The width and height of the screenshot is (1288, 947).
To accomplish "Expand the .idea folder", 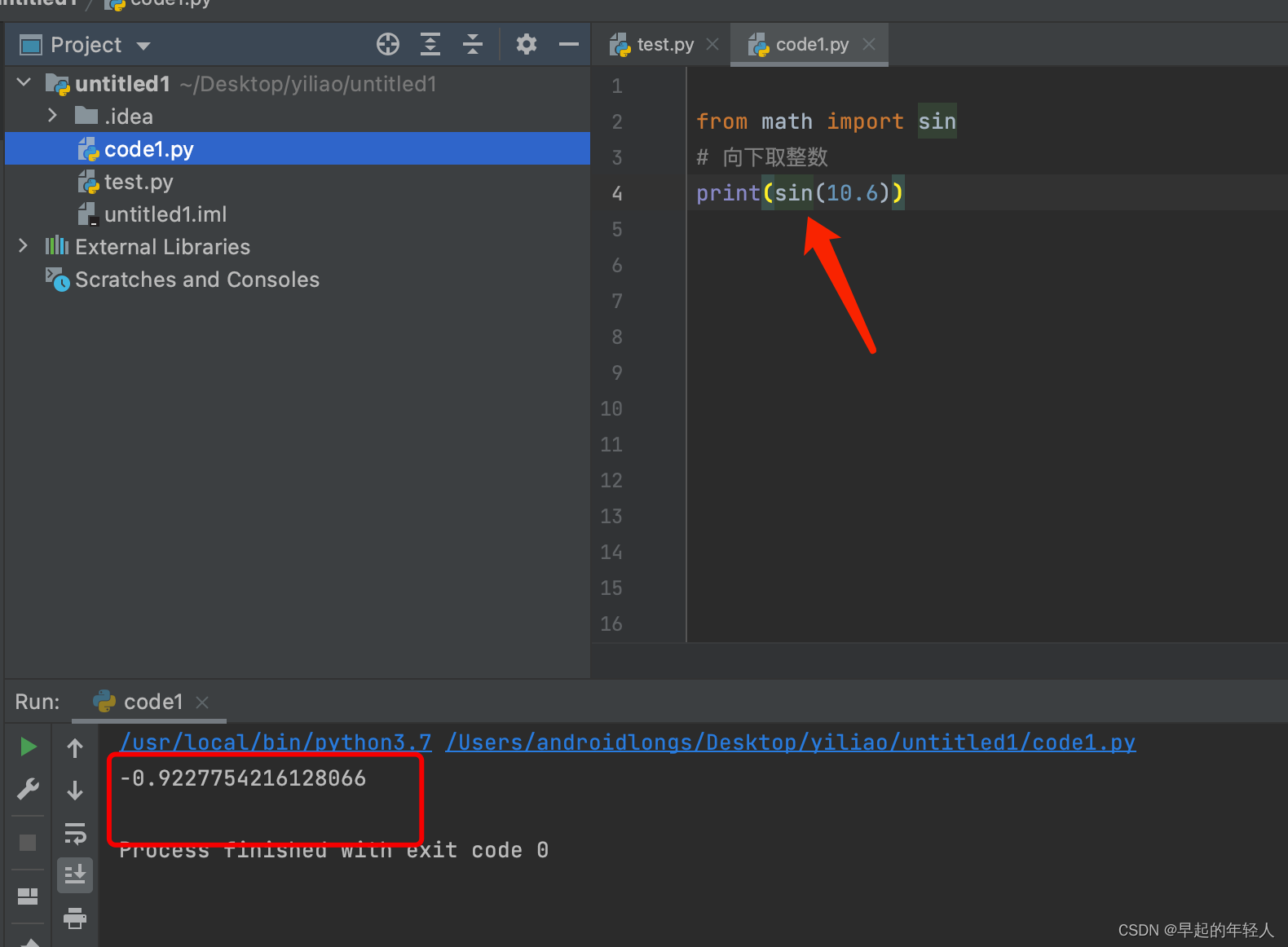I will click(x=52, y=115).
